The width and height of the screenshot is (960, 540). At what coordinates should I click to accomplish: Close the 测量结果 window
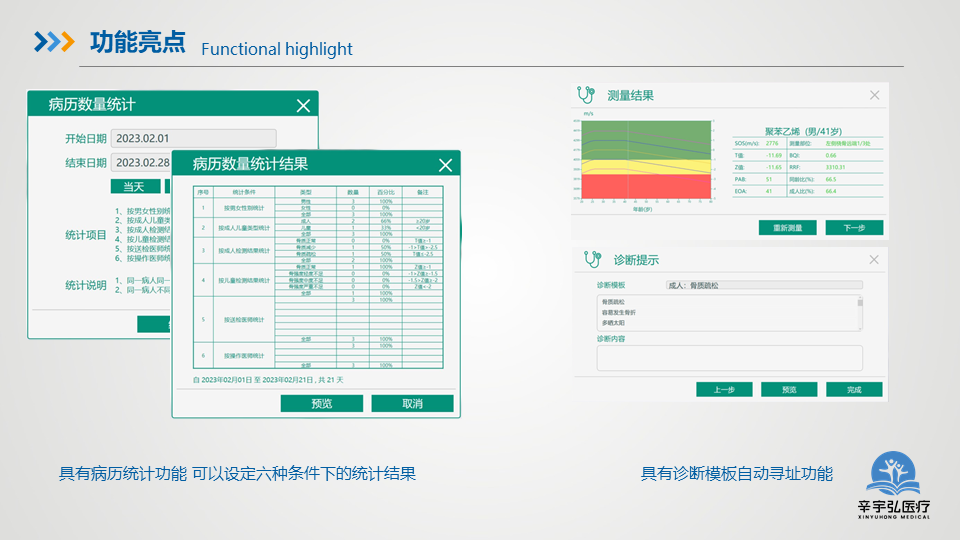(874, 95)
